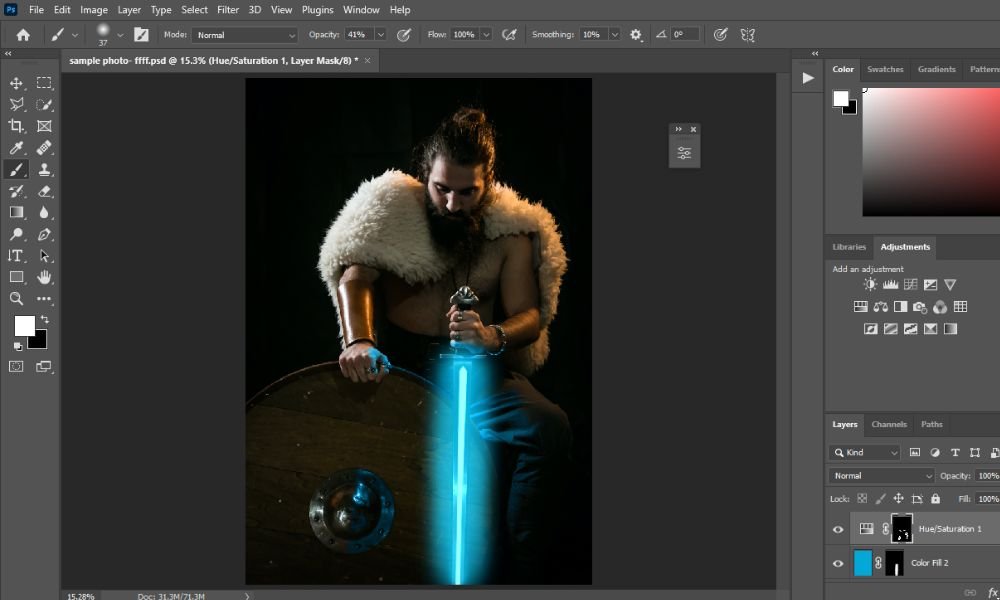This screenshot has height=600, width=1000.
Task: Open the smoothing options gear
Action: coord(636,35)
